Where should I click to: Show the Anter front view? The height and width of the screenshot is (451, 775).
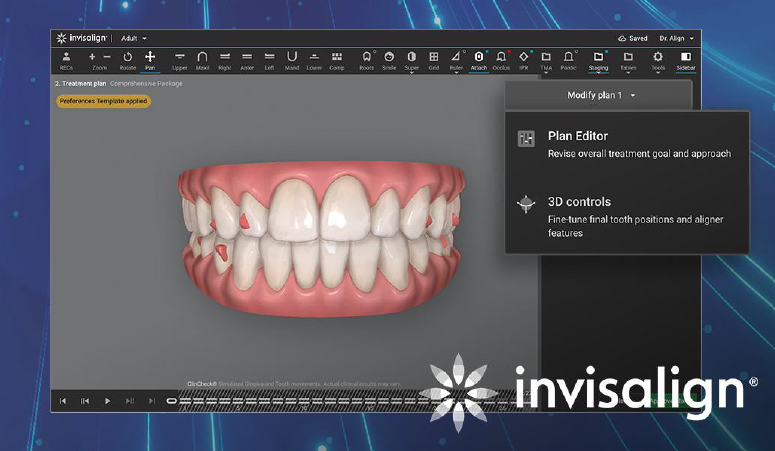click(247, 61)
